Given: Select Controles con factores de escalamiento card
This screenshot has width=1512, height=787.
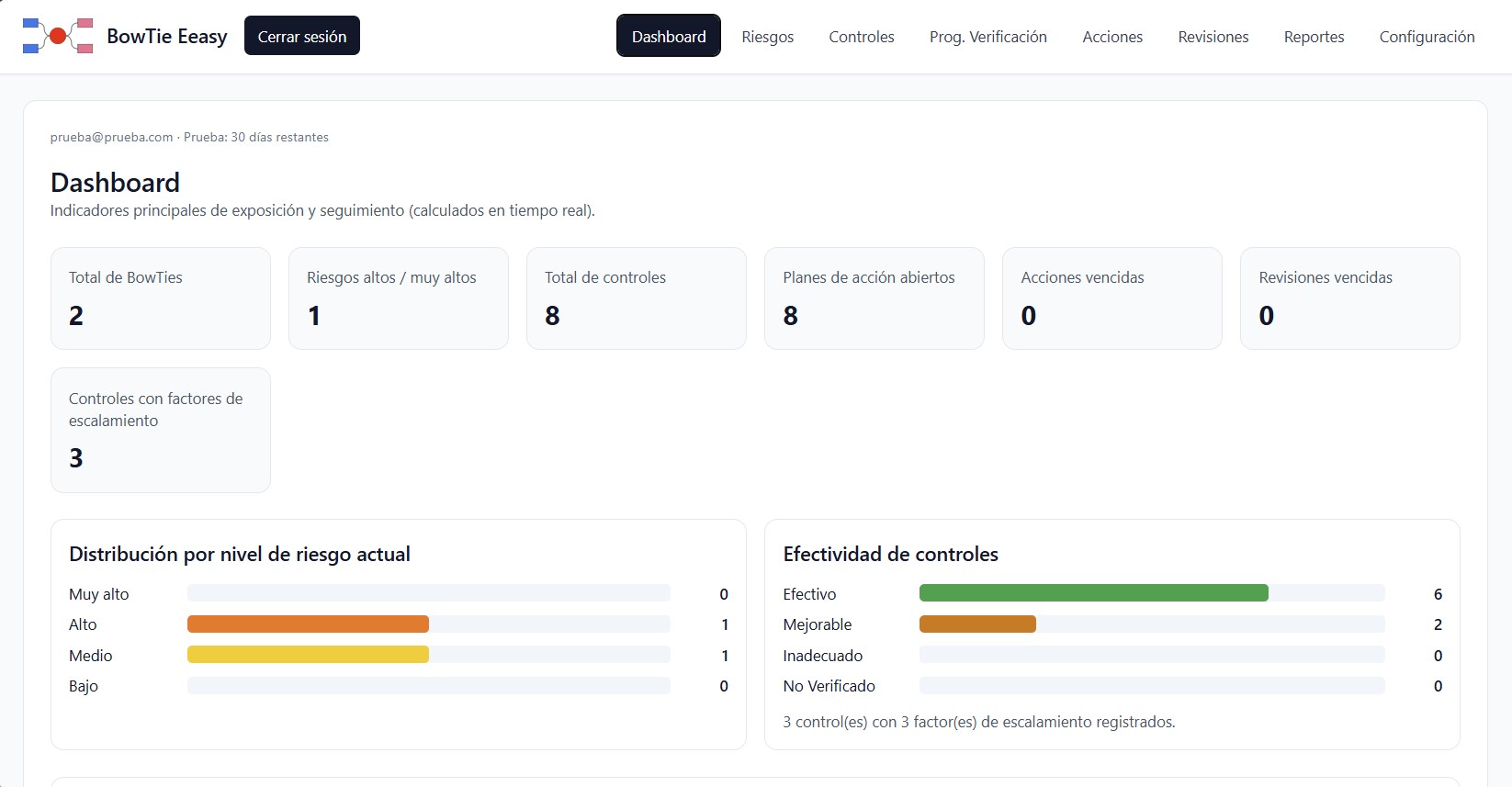Looking at the screenshot, I should pos(161,430).
